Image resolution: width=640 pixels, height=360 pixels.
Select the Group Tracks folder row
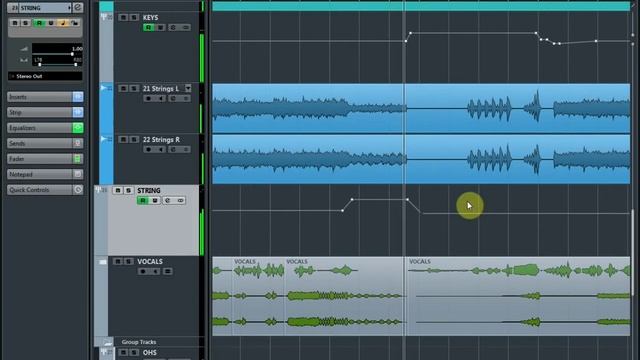coord(149,342)
